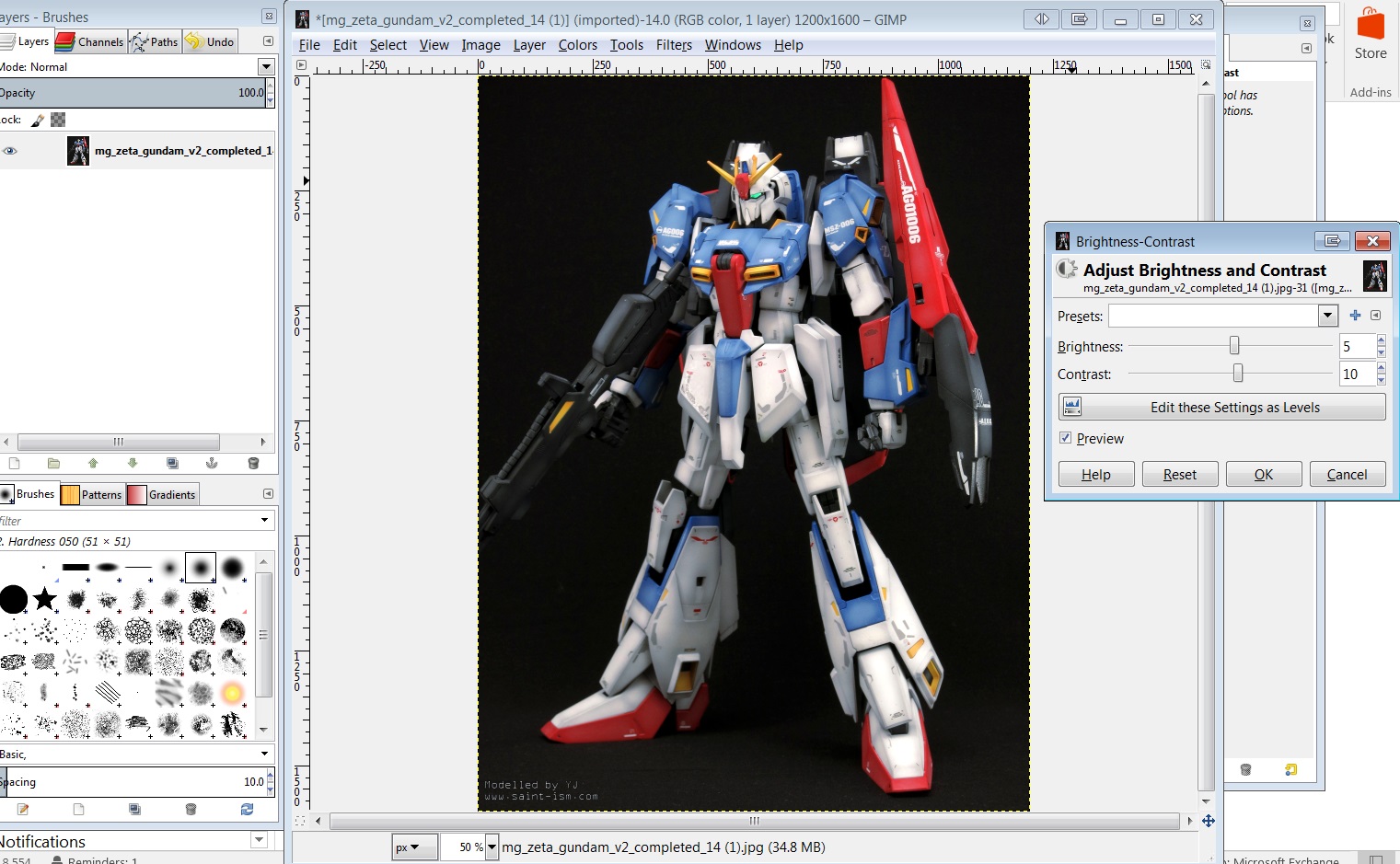Raise the layer with the up arrow icon

[92, 463]
